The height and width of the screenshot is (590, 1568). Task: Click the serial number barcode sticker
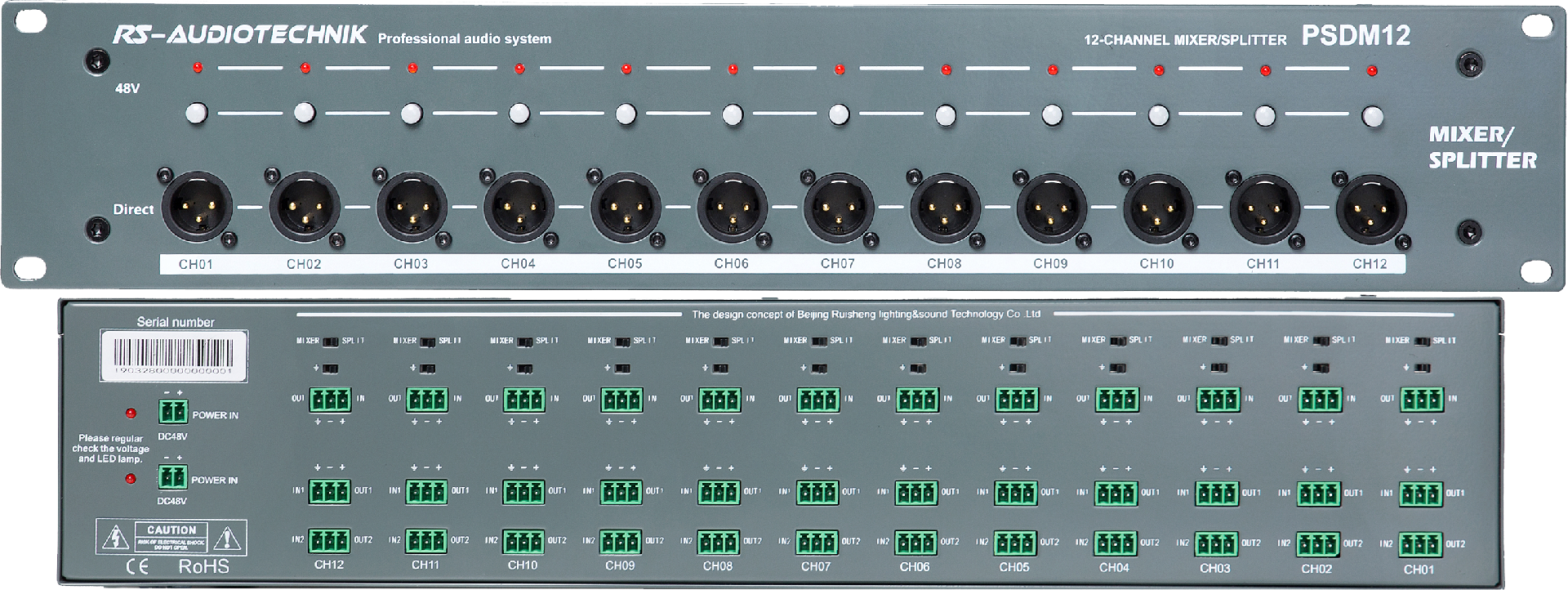(173, 355)
